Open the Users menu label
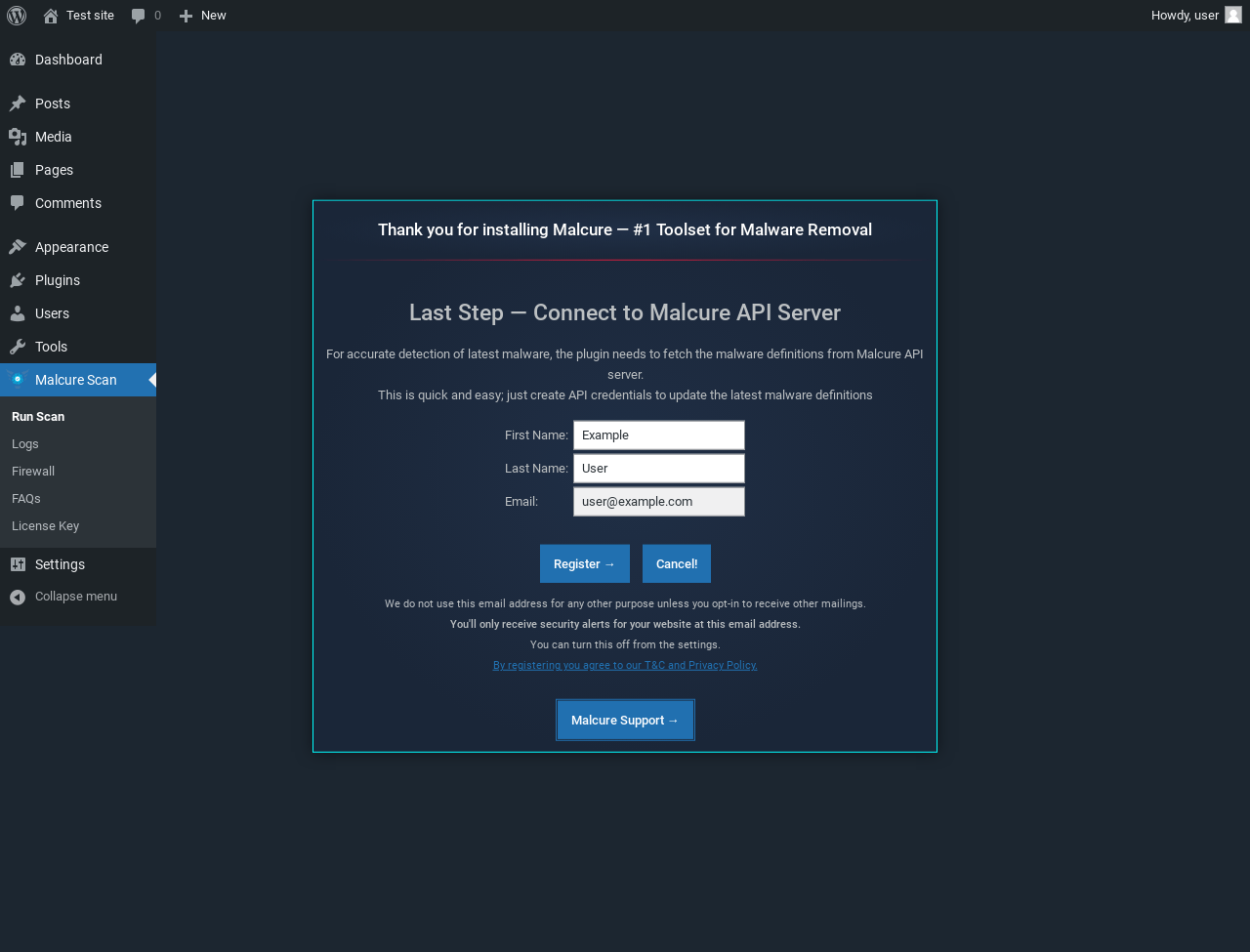 (52, 313)
